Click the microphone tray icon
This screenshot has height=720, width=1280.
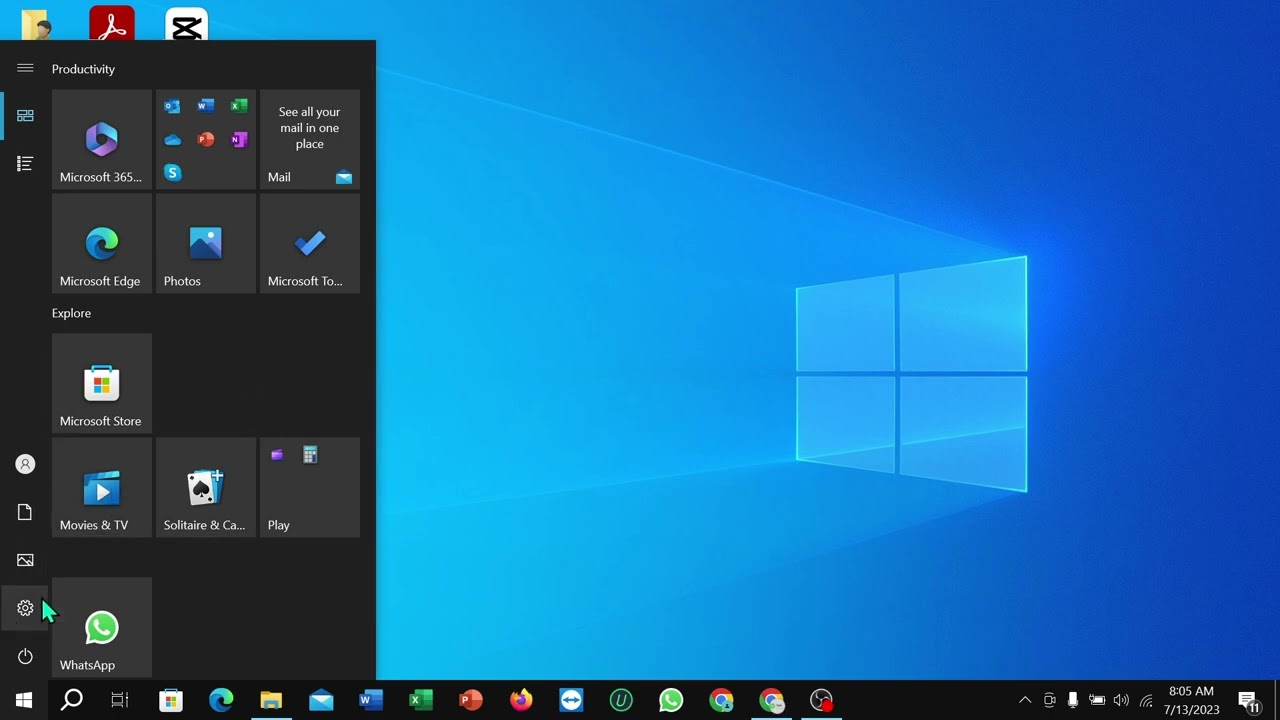coord(1073,700)
